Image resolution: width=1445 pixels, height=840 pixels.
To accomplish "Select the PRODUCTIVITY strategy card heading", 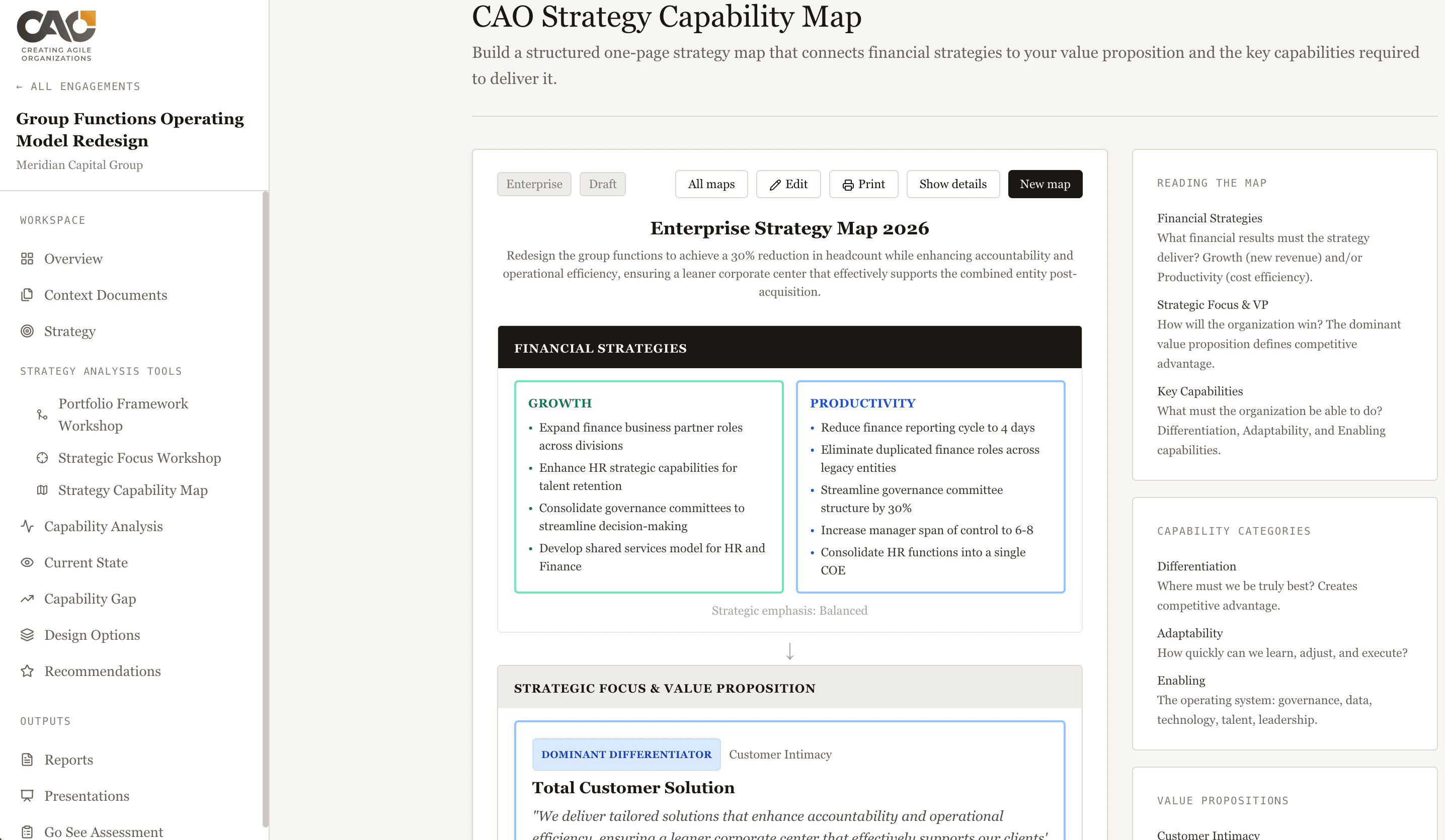I will [x=862, y=403].
